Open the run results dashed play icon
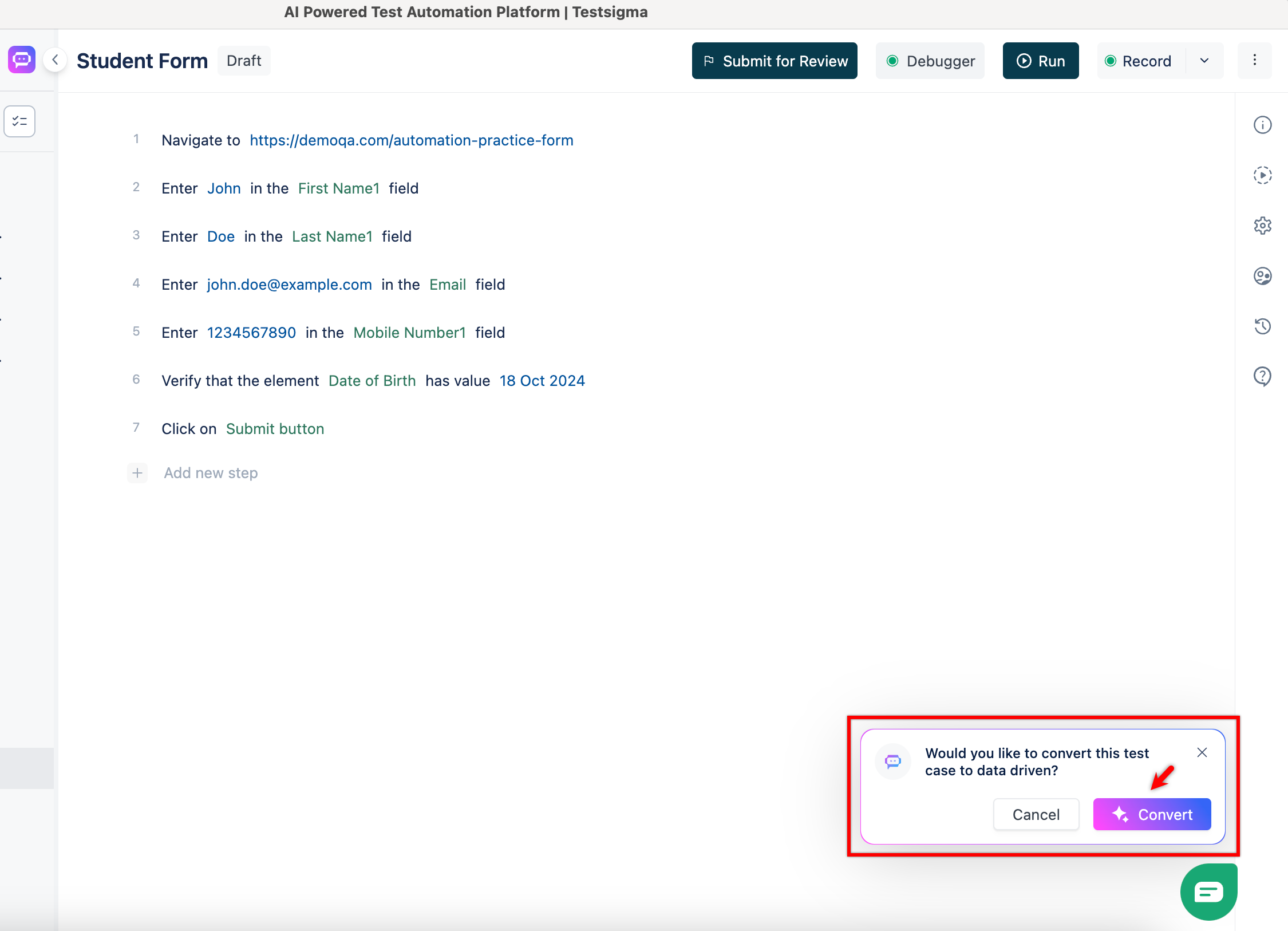This screenshot has height=931, width=1288. point(1262,175)
